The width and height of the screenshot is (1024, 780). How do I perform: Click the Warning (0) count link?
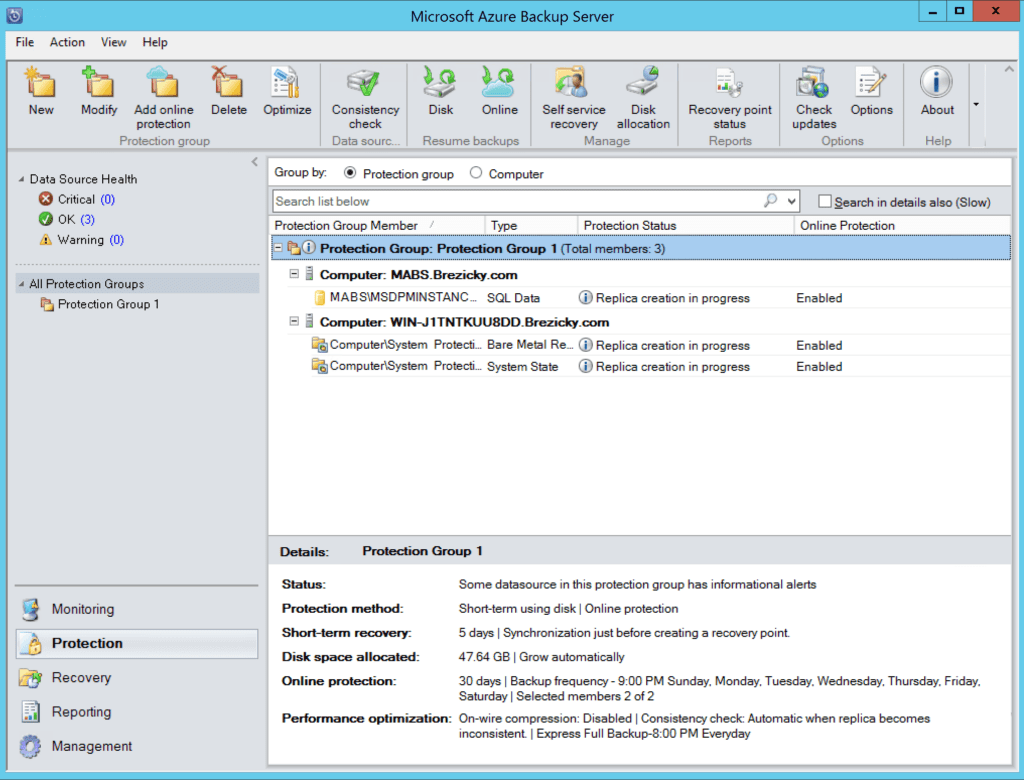click(117, 240)
